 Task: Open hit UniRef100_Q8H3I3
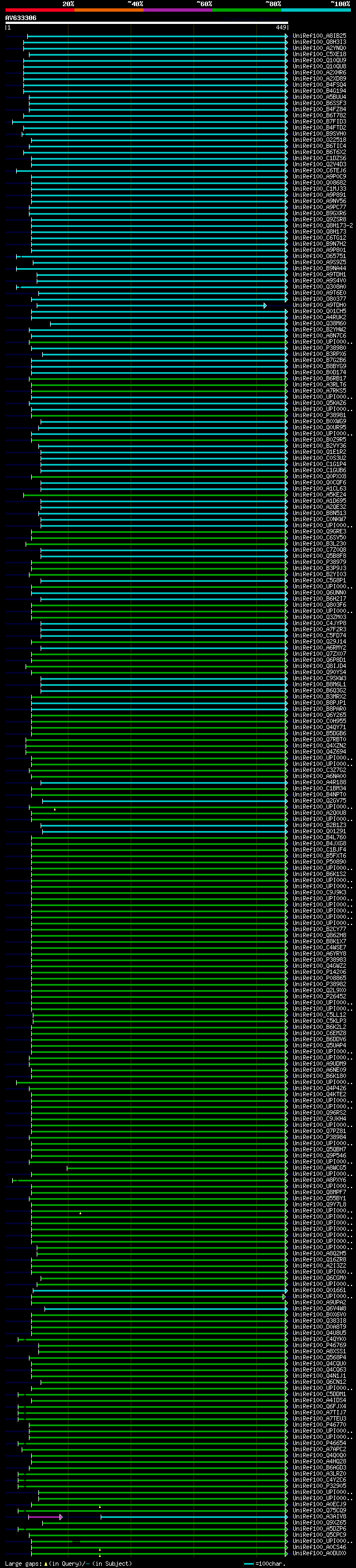coord(319,42)
